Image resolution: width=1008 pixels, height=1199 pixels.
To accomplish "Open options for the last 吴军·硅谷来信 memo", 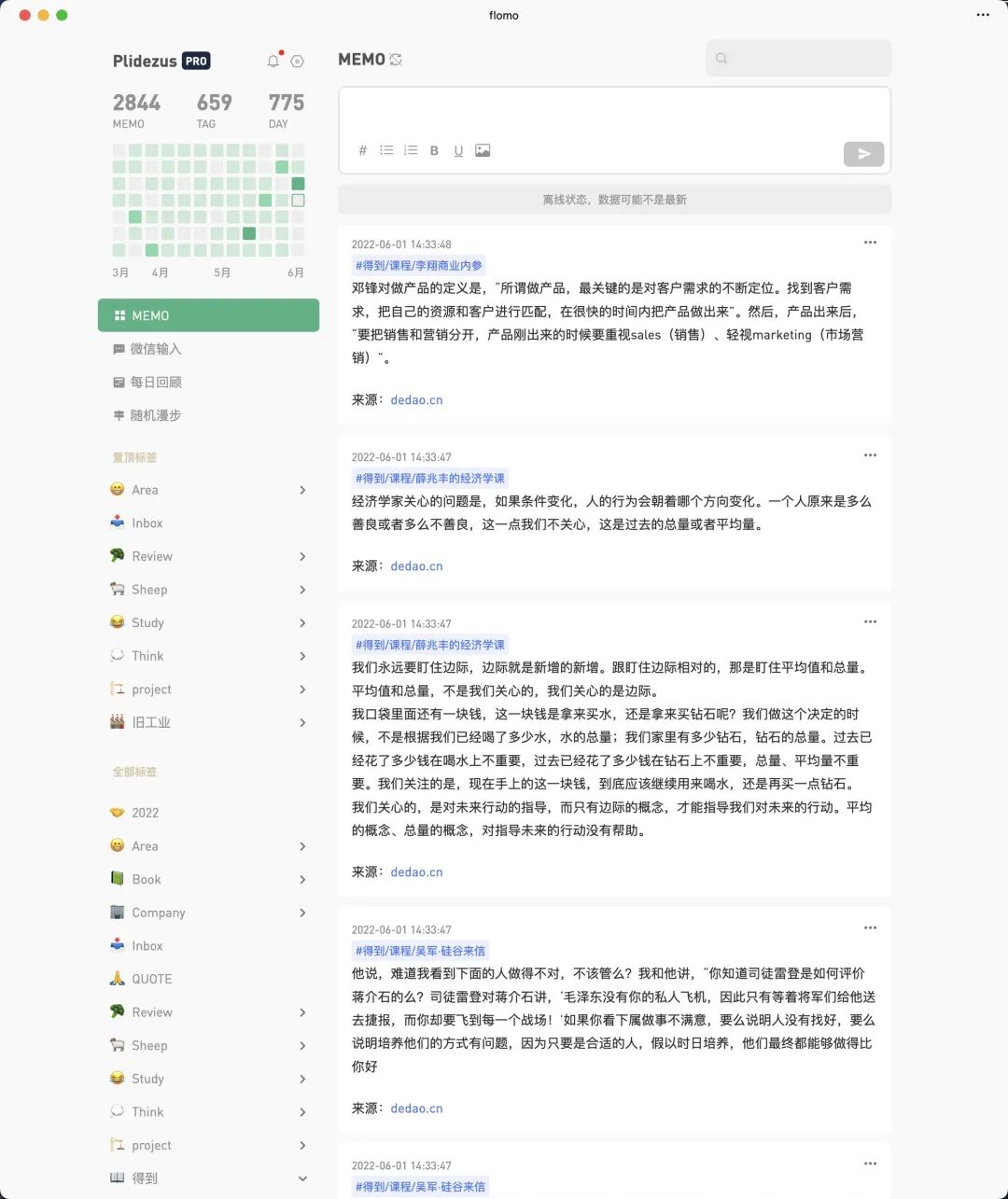I will pos(870,1164).
